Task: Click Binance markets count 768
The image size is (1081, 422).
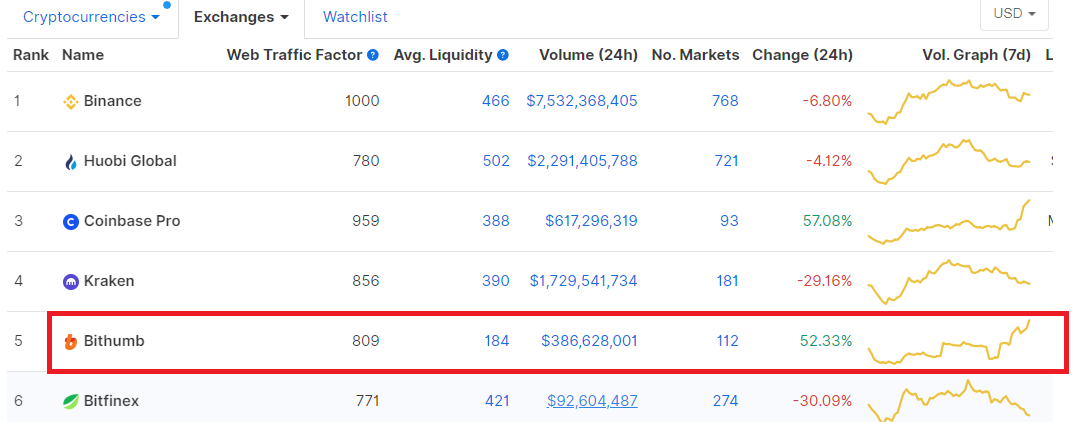Action: pos(725,101)
